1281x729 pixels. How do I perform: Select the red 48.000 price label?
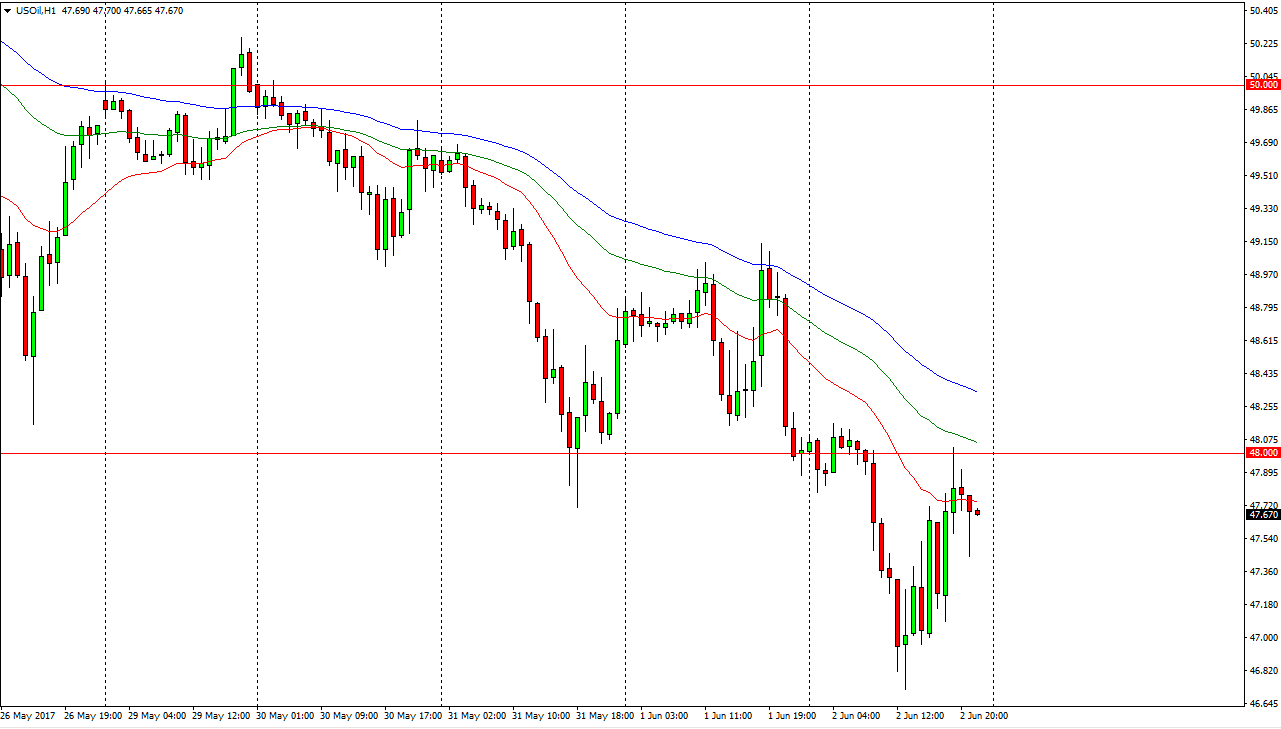1263,453
